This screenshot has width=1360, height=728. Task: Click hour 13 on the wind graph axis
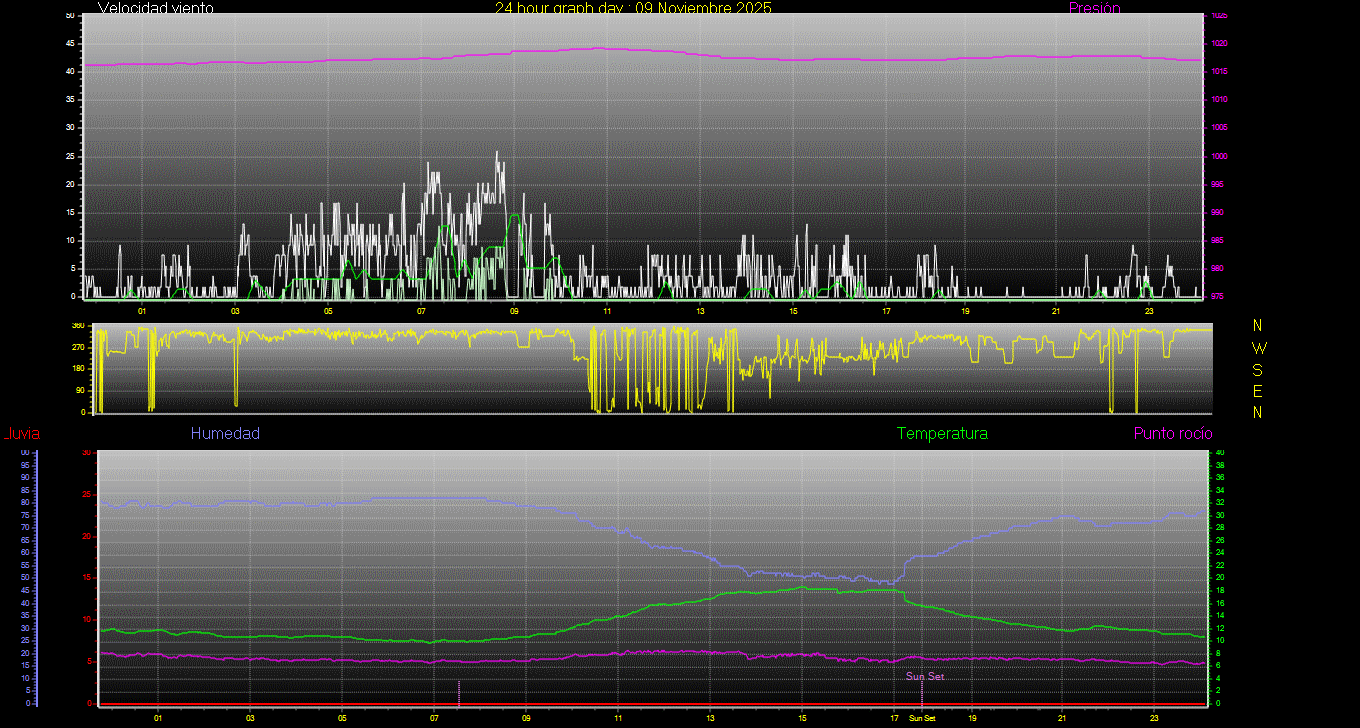[700, 311]
